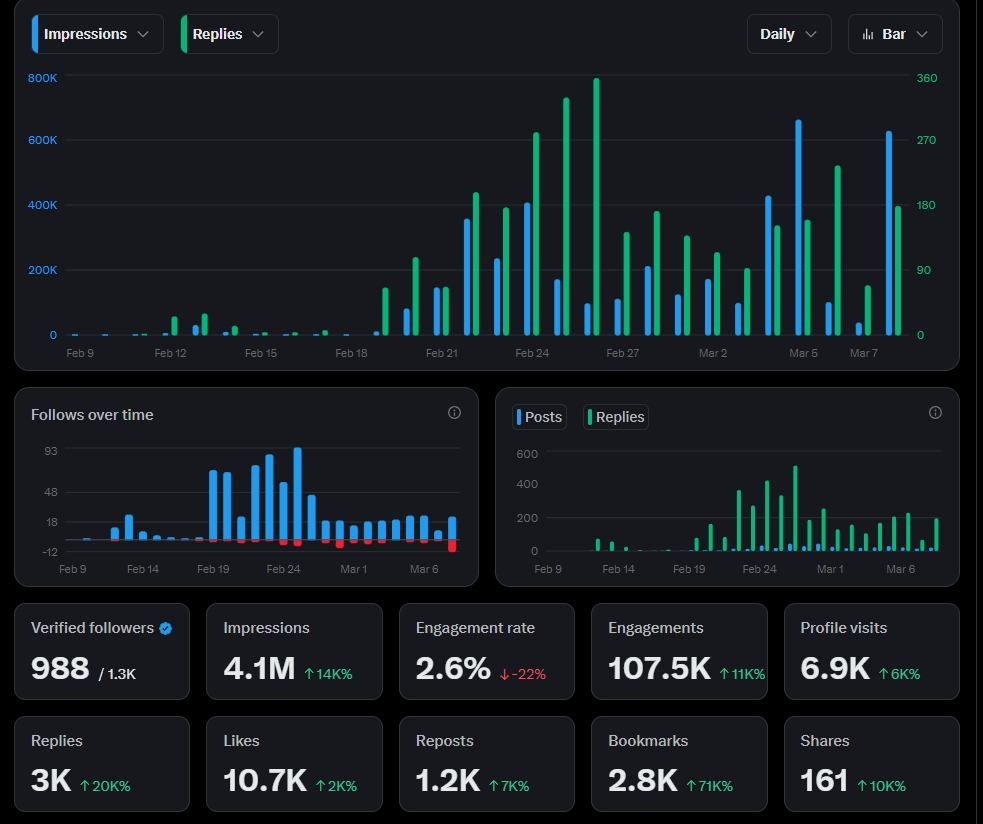Click the verified badge next to Verified followers
Screen dimensions: 983x824
pos(166,628)
